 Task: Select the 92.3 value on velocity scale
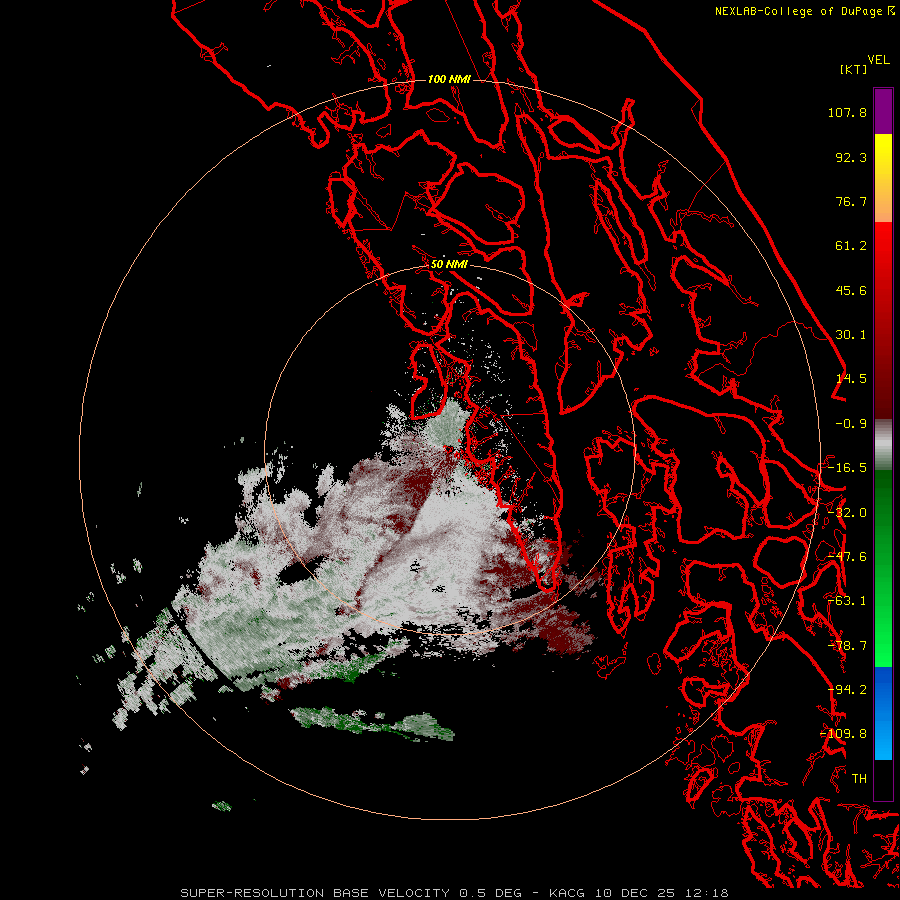pyautogui.click(x=851, y=157)
